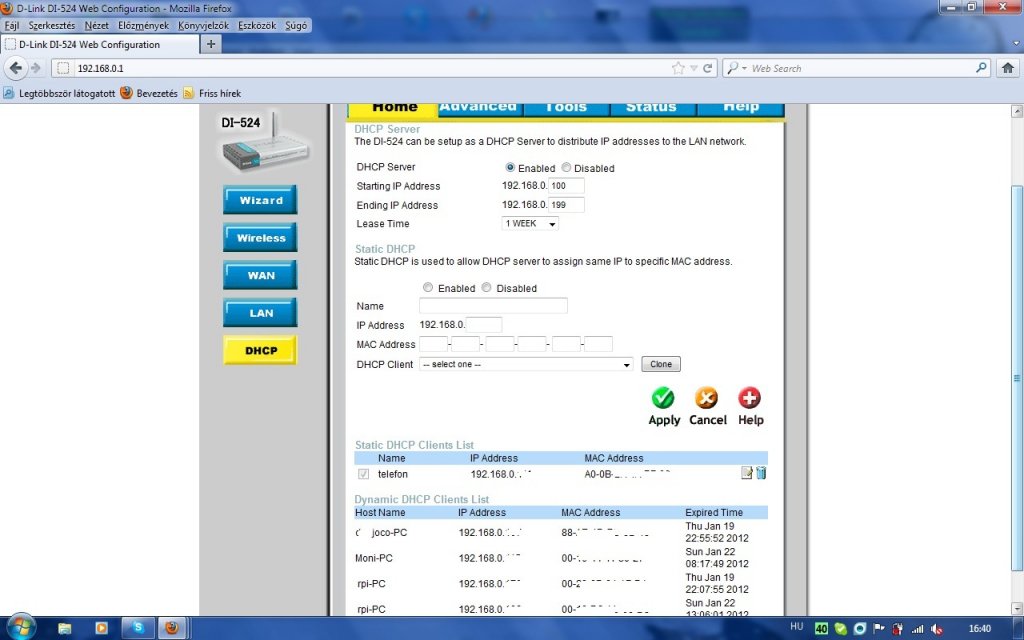Bookmark this page with the star icon
Viewport: 1024px width, 640px height.
[x=678, y=68]
